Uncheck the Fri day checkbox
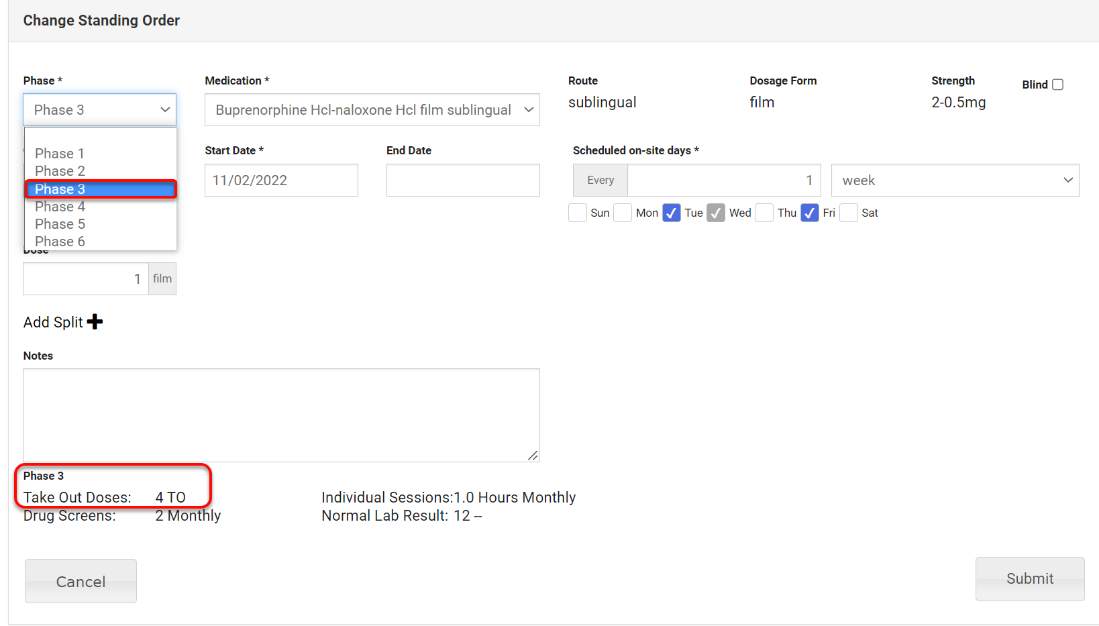Image resolution: width=1099 pixels, height=626 pixels. point(810,213)
